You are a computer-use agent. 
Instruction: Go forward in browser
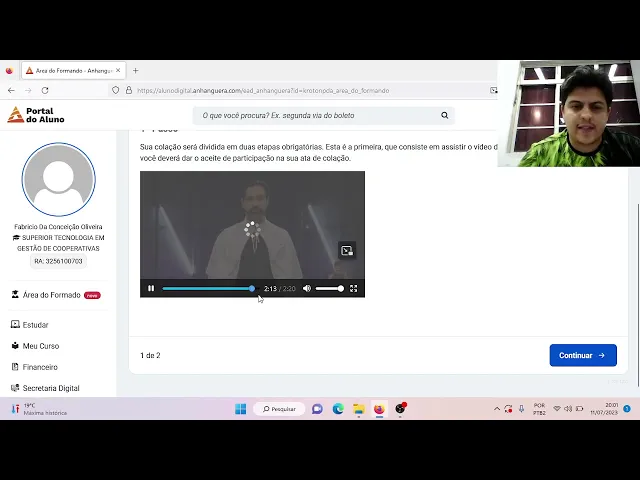coord(28,90)
